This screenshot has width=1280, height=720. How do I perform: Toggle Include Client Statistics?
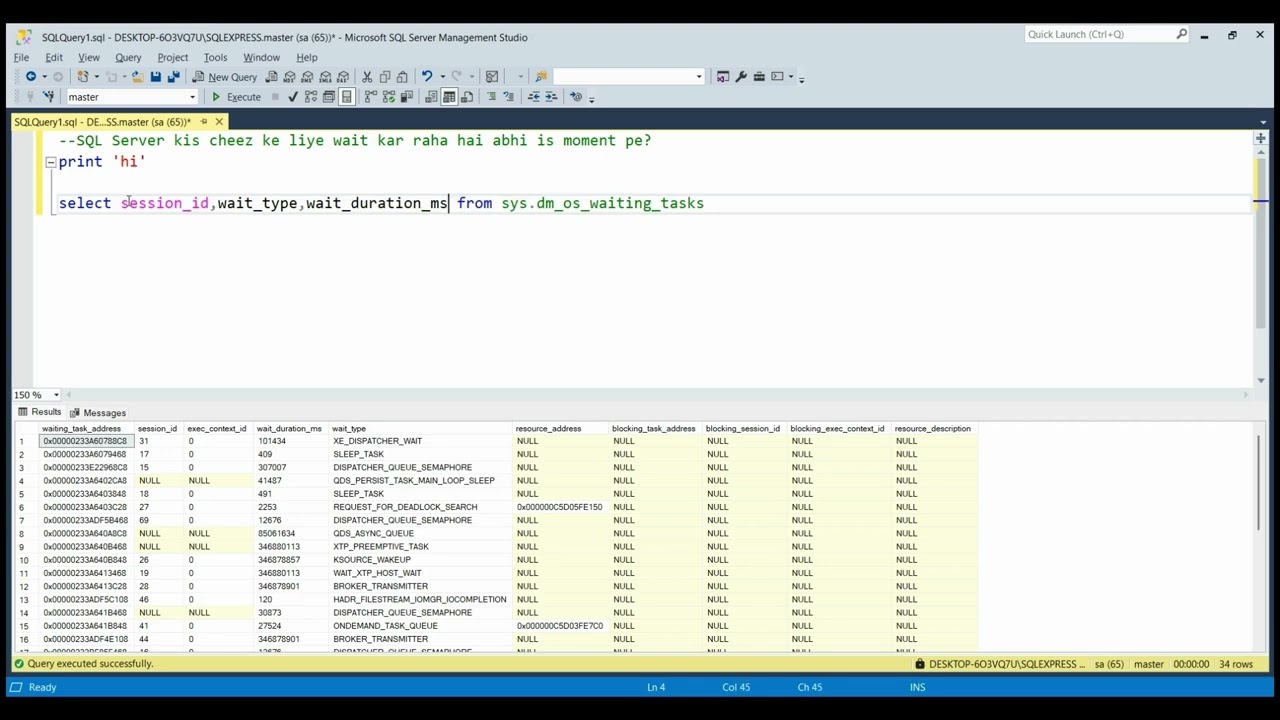pyautogui.click(x=407, y=96)
